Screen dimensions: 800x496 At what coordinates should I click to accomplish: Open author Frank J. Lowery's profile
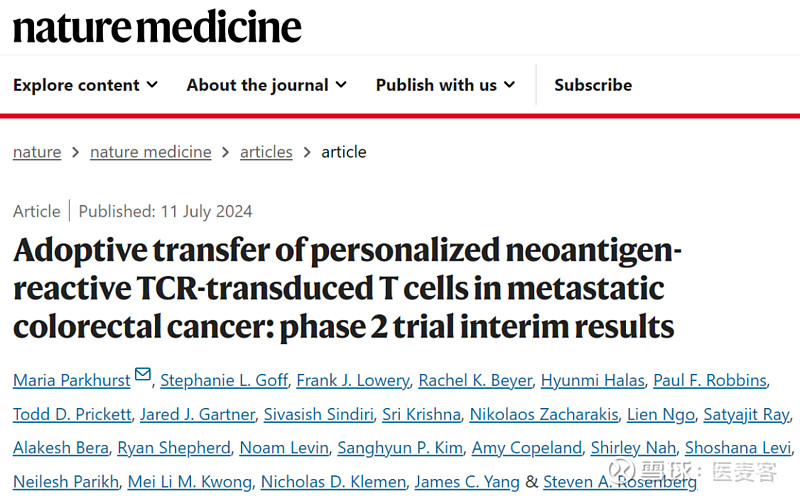[353, 380]
